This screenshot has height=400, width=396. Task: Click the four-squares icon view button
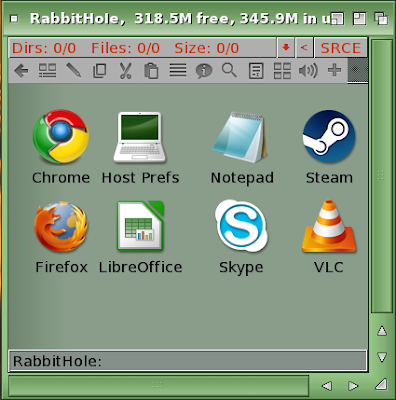pyautogui.click(x=282, y=71)
